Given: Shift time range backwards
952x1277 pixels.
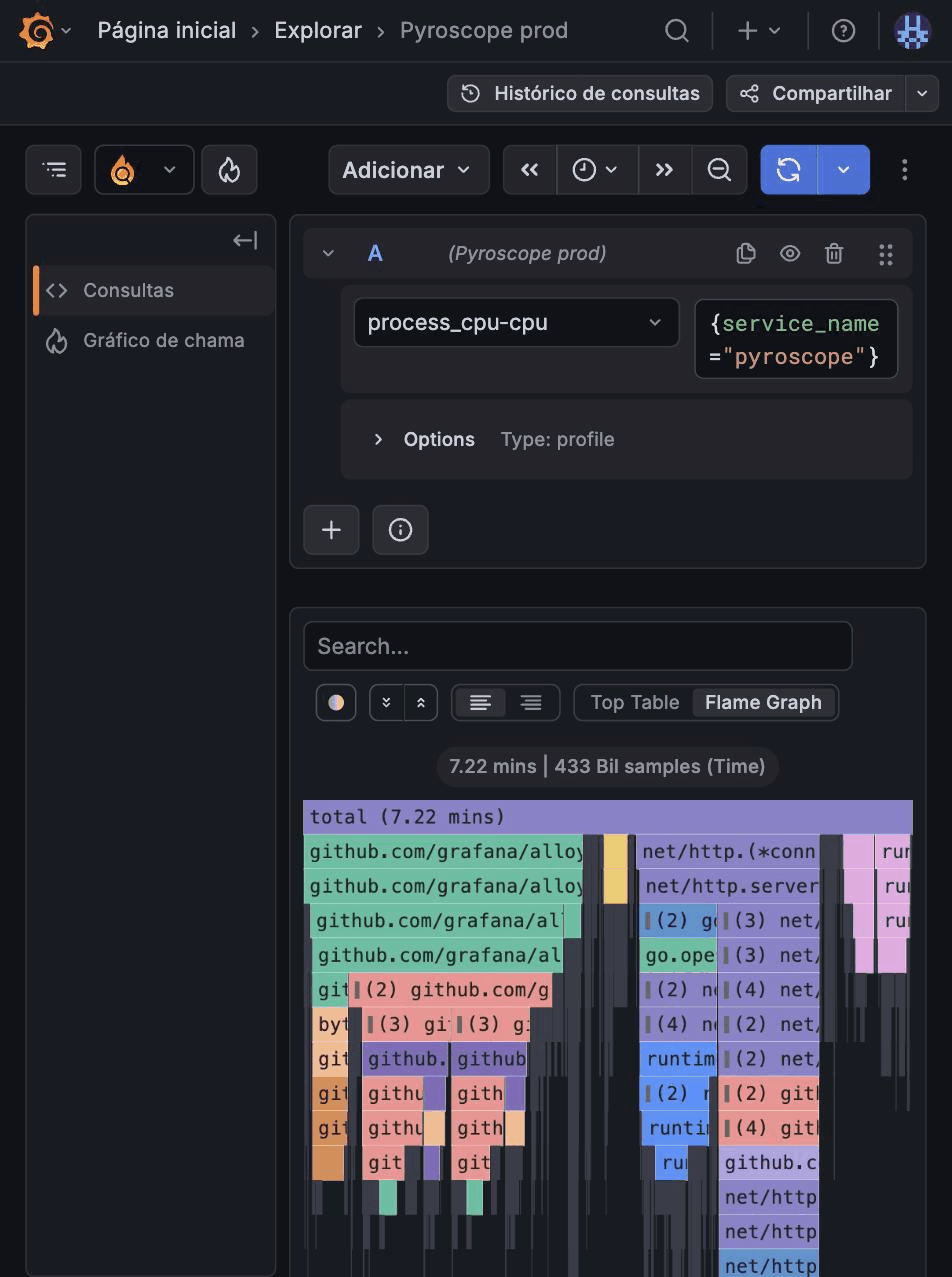Looking at the screenshot, I should 530,170.
